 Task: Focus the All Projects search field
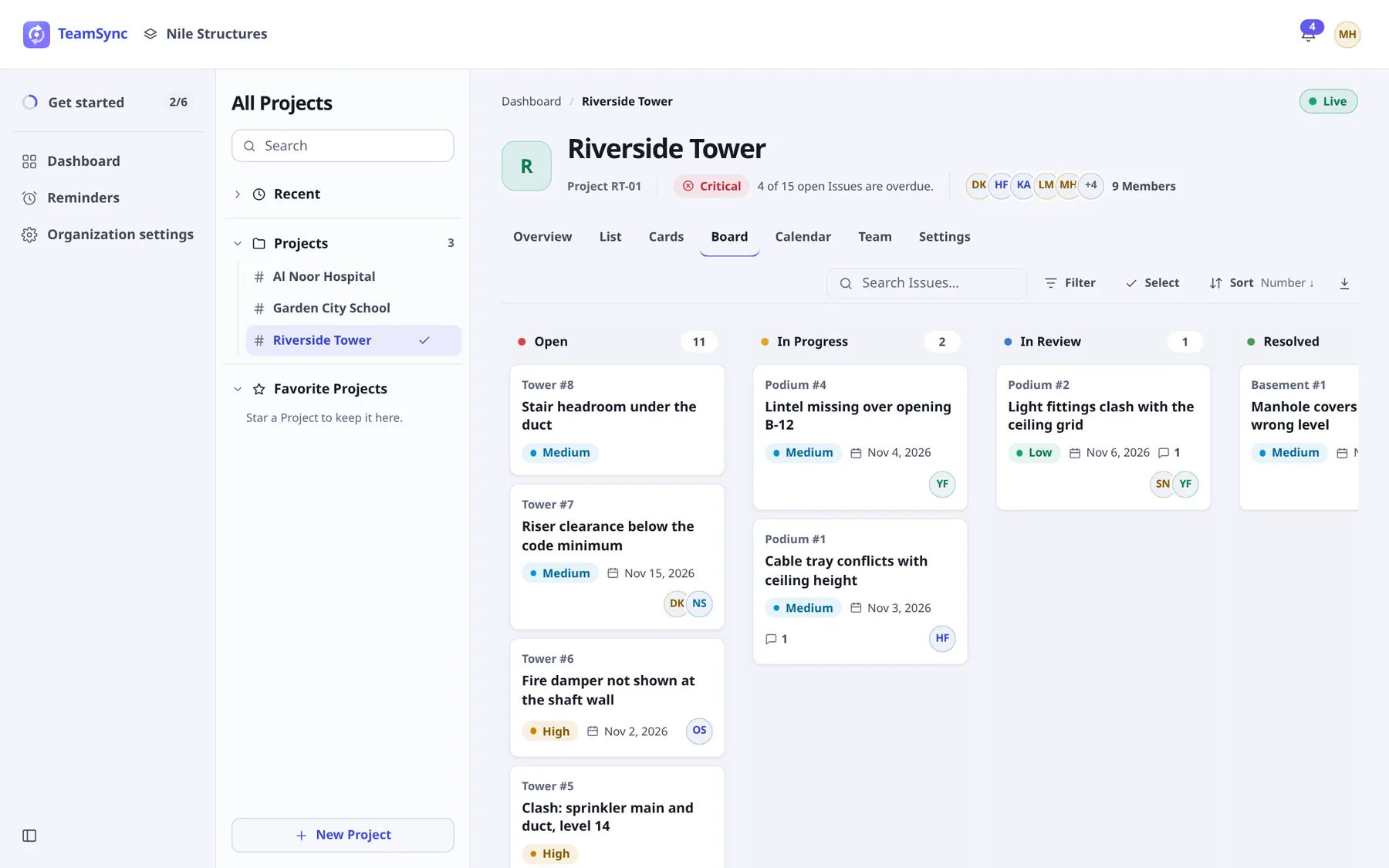pyautogui.click(x=343, y=146)
